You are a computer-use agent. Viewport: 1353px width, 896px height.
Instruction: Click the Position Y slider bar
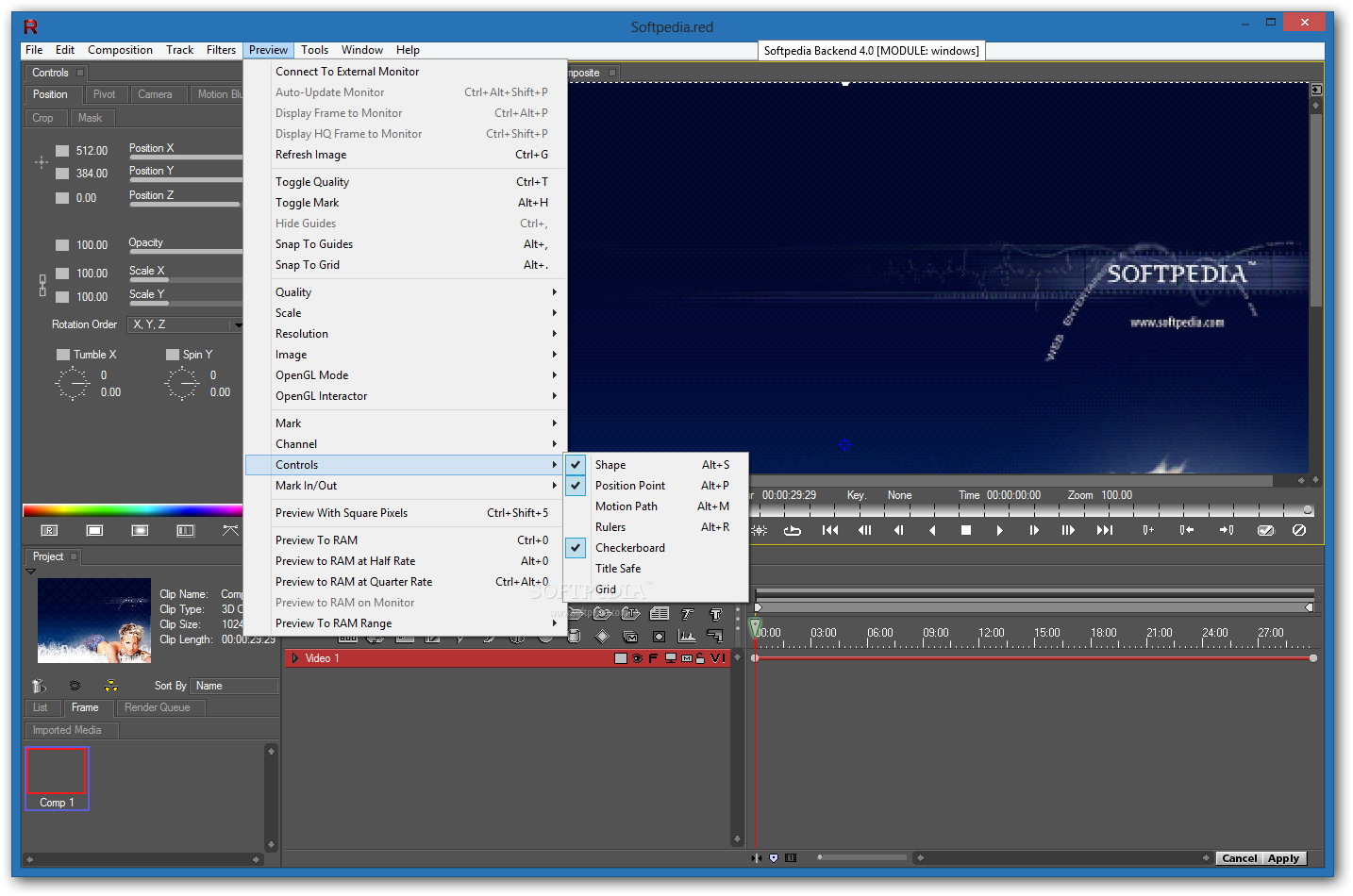pyautogui.click(x=186, y=179)
